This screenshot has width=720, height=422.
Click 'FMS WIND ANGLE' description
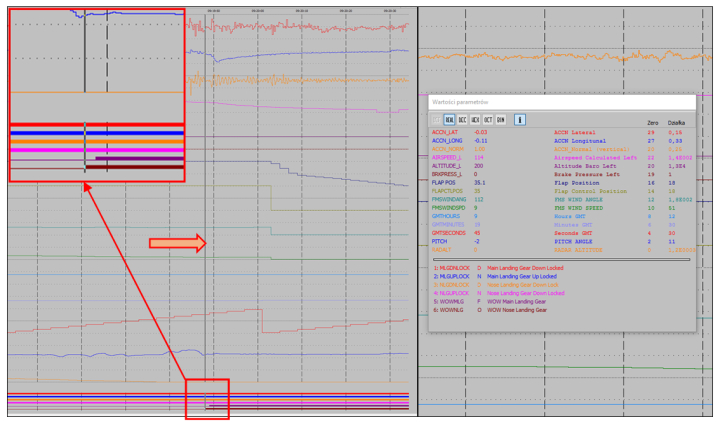(578, 200)
